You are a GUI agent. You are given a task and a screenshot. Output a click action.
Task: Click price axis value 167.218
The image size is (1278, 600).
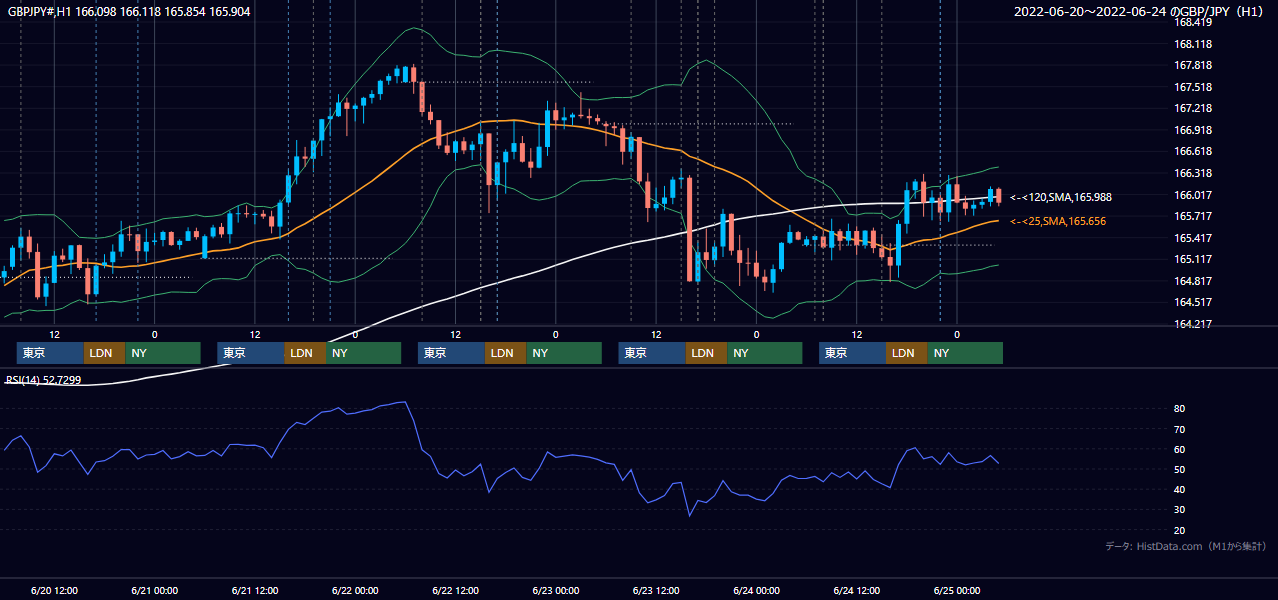(1192, 108)
